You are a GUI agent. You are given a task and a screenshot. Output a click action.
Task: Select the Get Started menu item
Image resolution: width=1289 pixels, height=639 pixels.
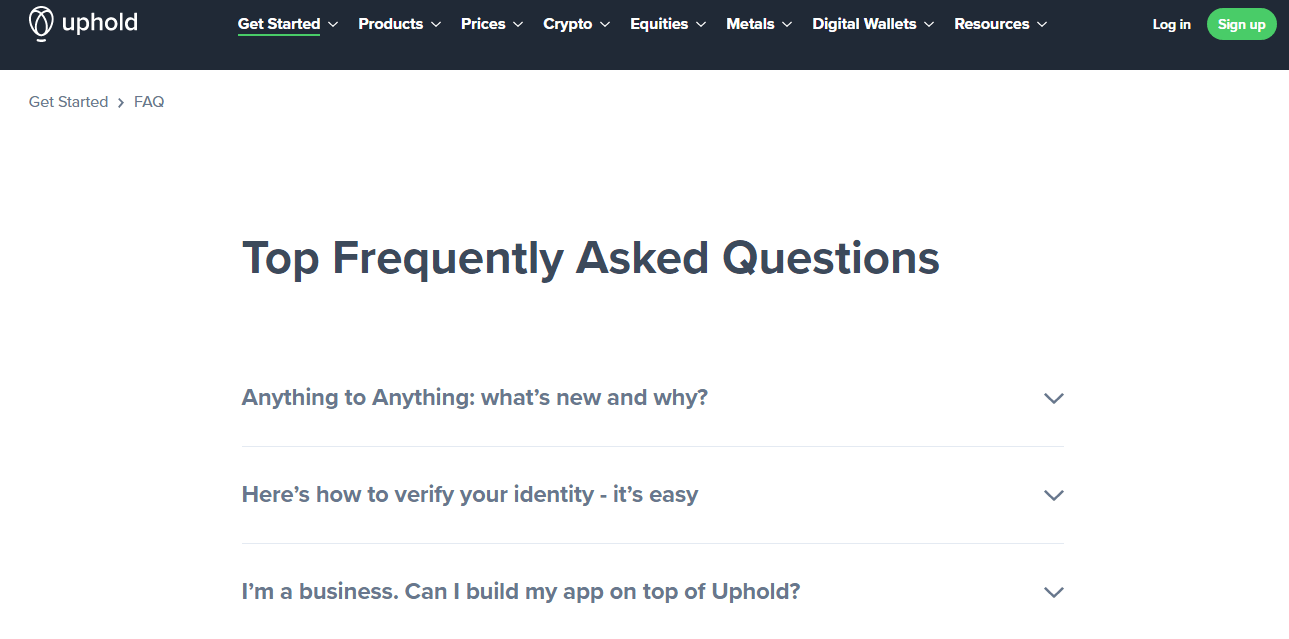click(278, 23)
